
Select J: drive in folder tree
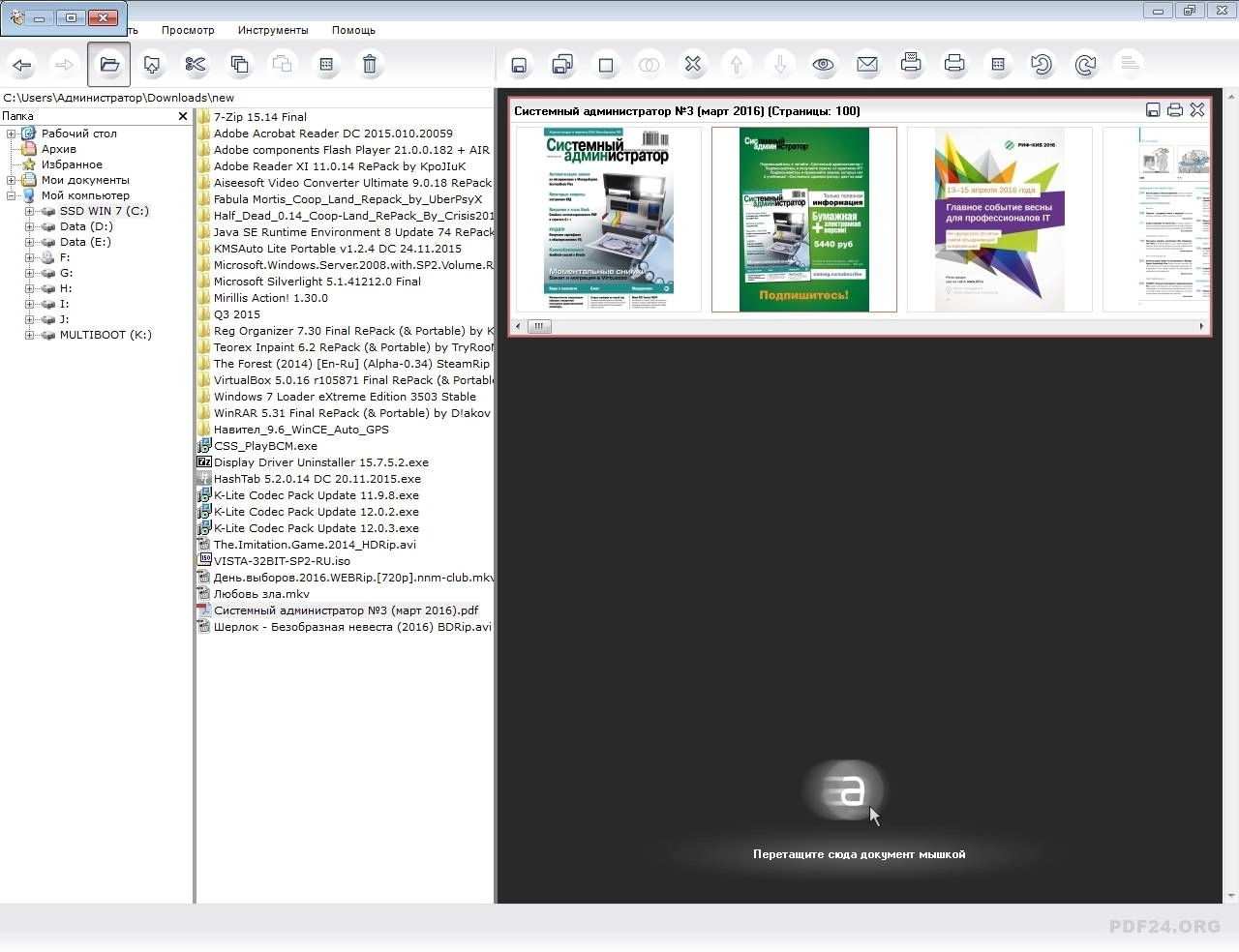[x=64, y=319]
